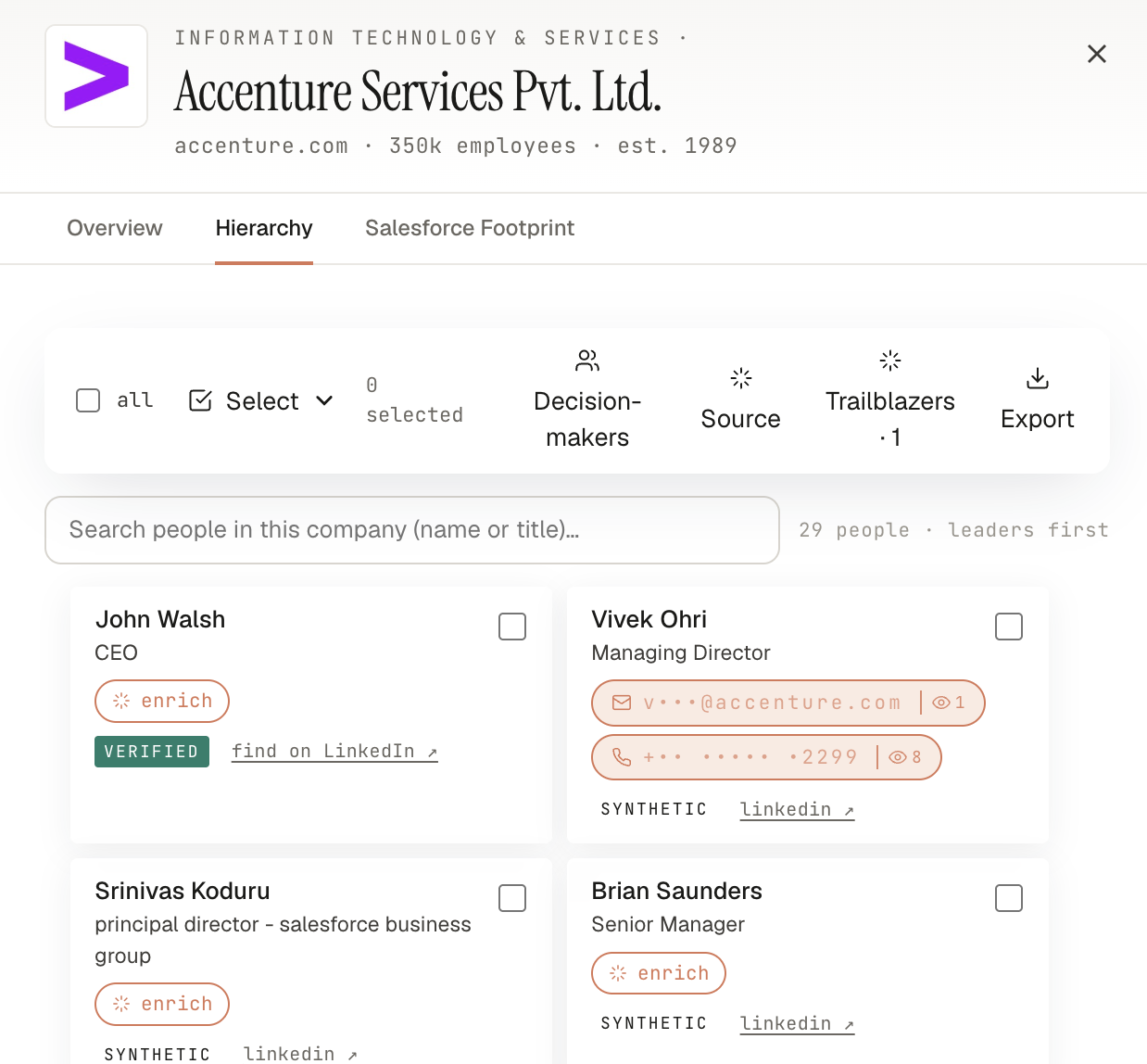Screen dimensions: 1147x1064
Task: Open Srinivas Koduru's linkedin link
Action: point(300,1054)
